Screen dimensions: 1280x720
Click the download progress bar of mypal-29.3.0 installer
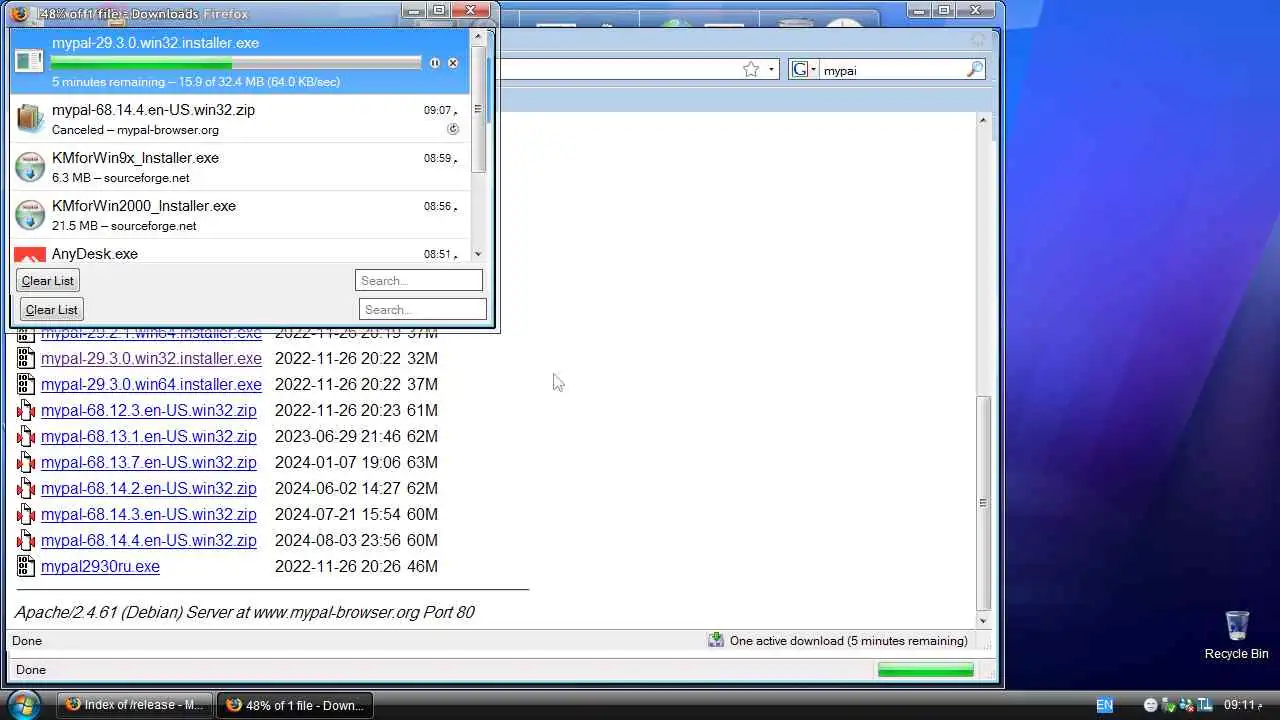pyautogui.click(x=236, y=63)
